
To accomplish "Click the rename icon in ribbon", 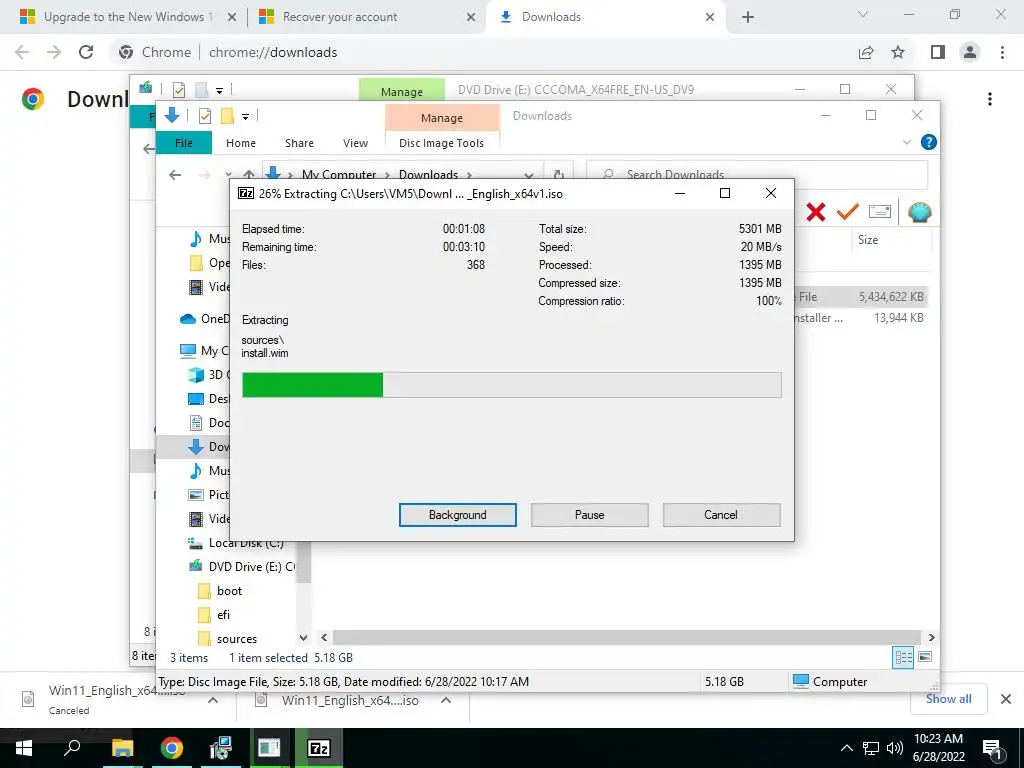I will pos(880,212).
